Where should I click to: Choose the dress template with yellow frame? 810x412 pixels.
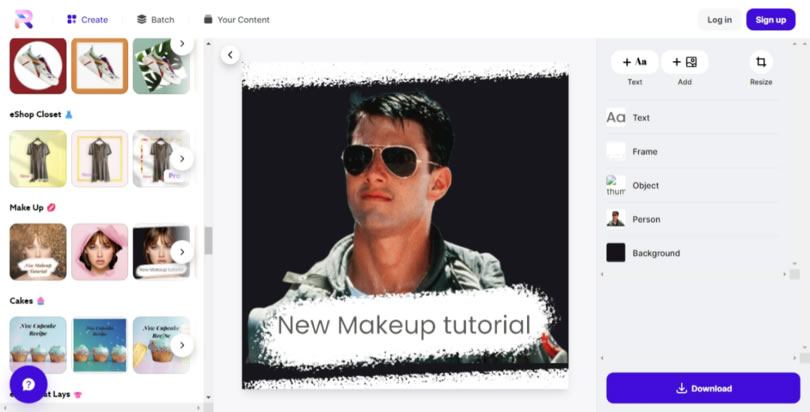point(100,159)
